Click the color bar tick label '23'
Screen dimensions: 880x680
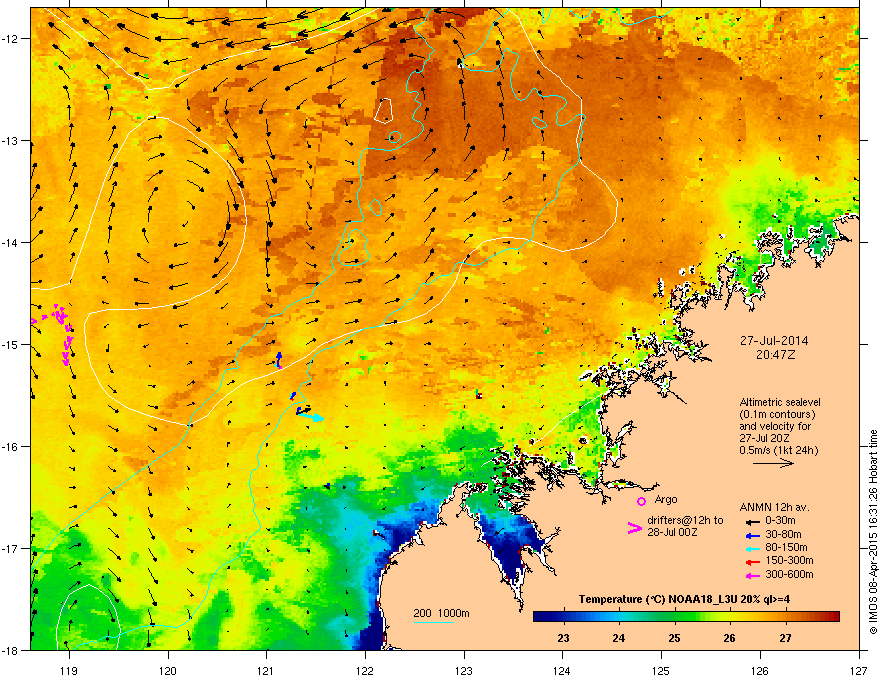click(563, 638)
